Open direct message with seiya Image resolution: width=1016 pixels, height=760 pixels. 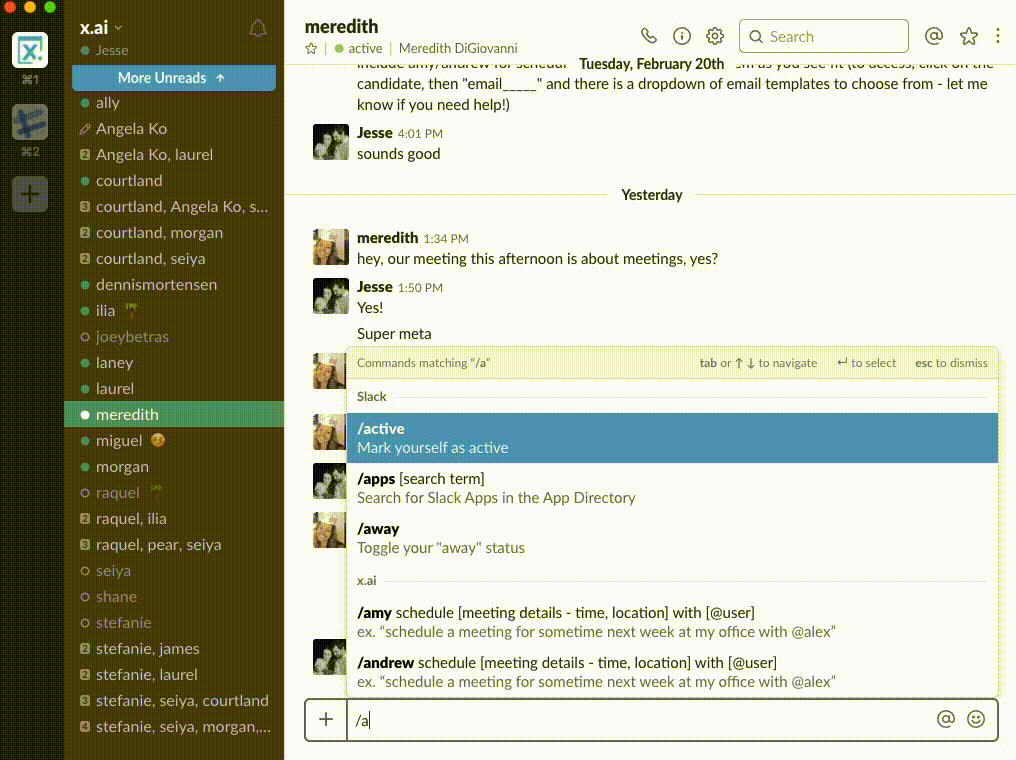coord(174,571)
